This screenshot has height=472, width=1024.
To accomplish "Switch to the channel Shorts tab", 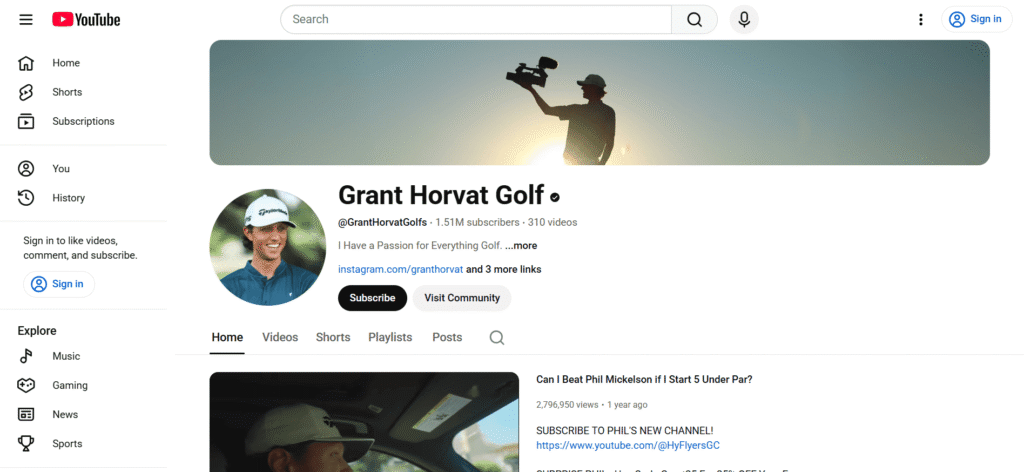I will click(x=333, y=338).
